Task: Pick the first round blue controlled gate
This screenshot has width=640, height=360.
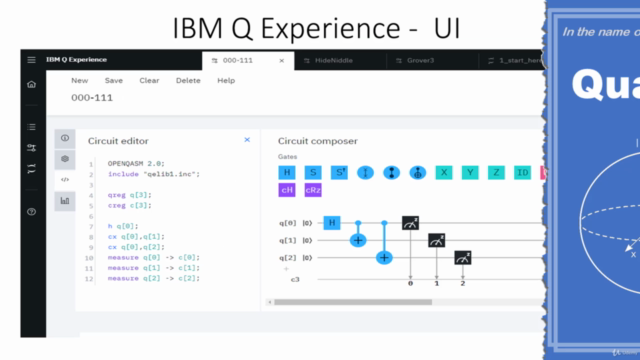Action: pos(365,173)
